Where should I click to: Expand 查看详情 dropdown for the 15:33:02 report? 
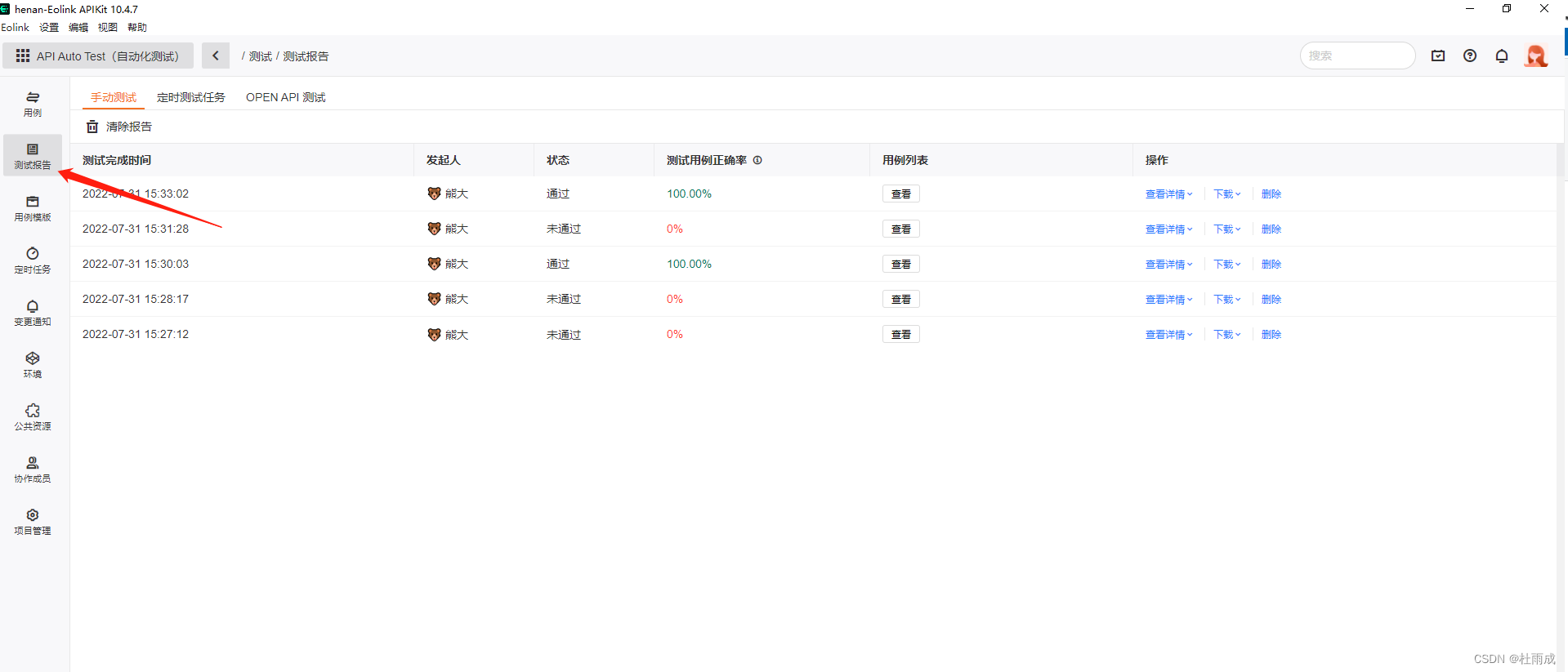coord(1168,194)
